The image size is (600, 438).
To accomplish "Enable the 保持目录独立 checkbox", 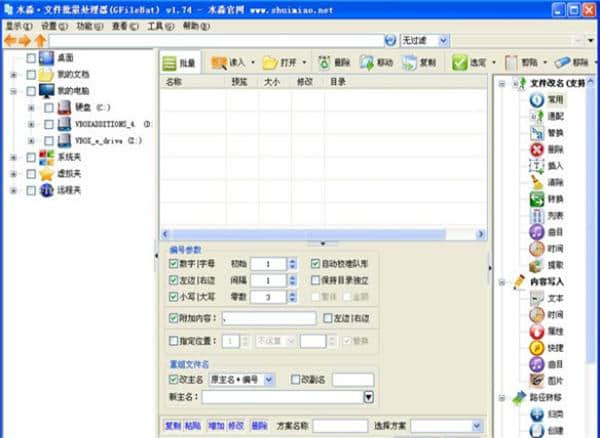I will coord(316,281).
